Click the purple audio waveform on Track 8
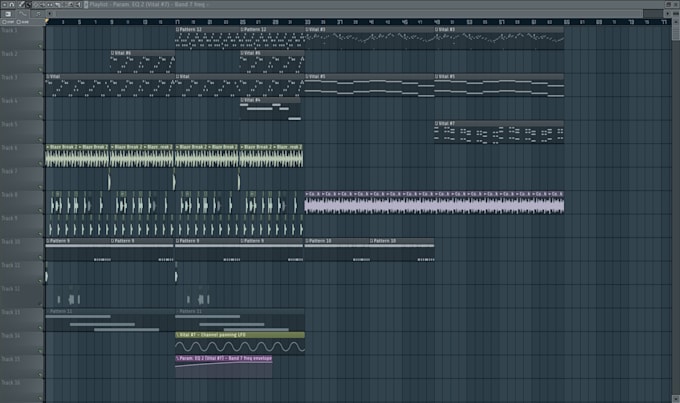 [x=434, y=205]
